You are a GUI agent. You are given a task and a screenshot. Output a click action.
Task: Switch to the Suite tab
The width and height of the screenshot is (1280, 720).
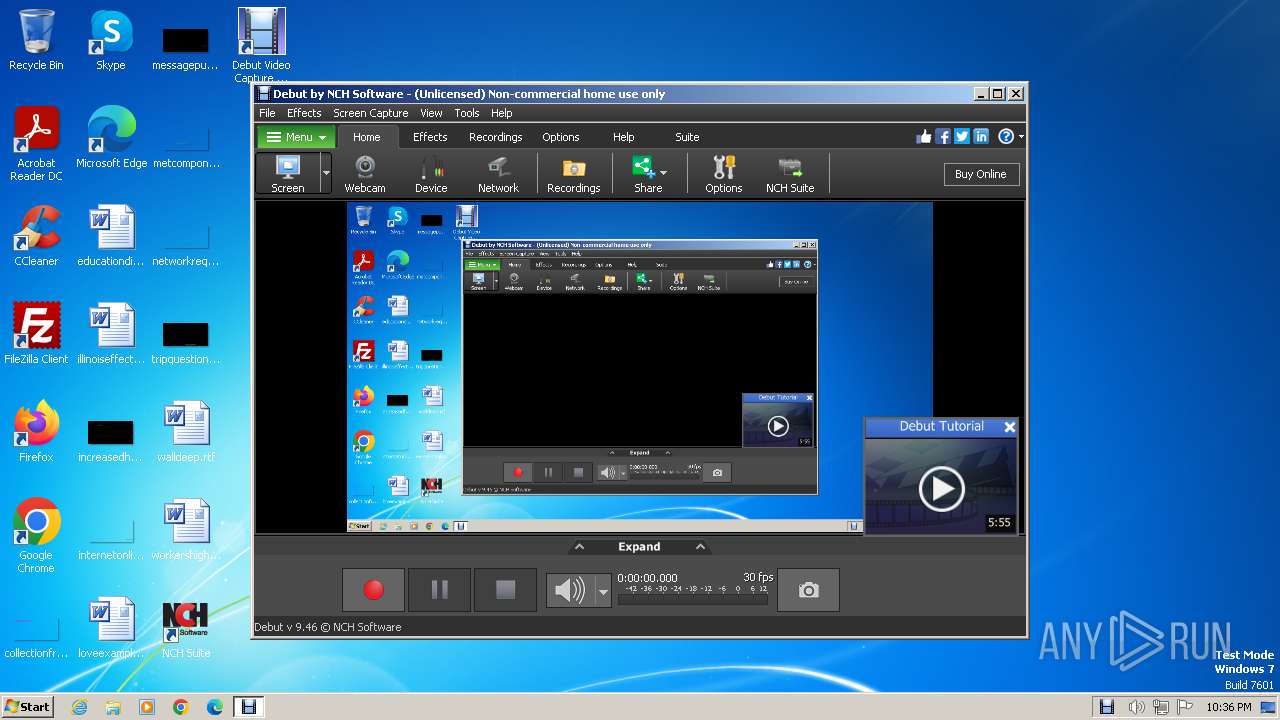(687, 137)
